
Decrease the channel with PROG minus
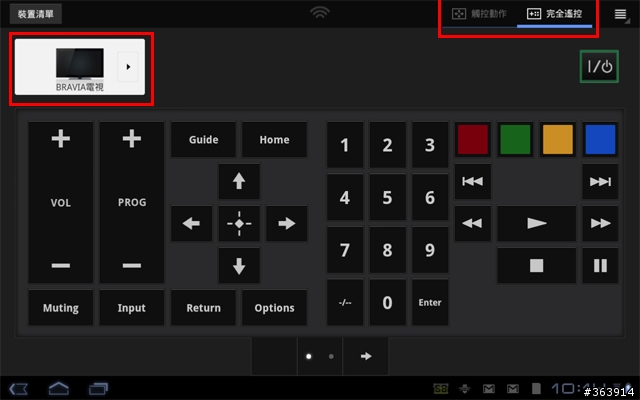[x=131, y=266]
